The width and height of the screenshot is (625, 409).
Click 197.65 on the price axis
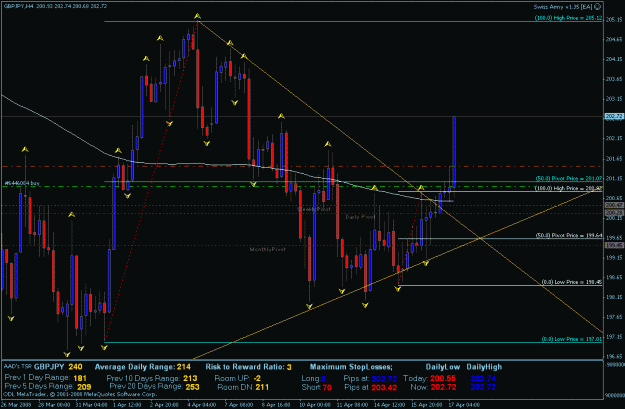tap(614, 317)
